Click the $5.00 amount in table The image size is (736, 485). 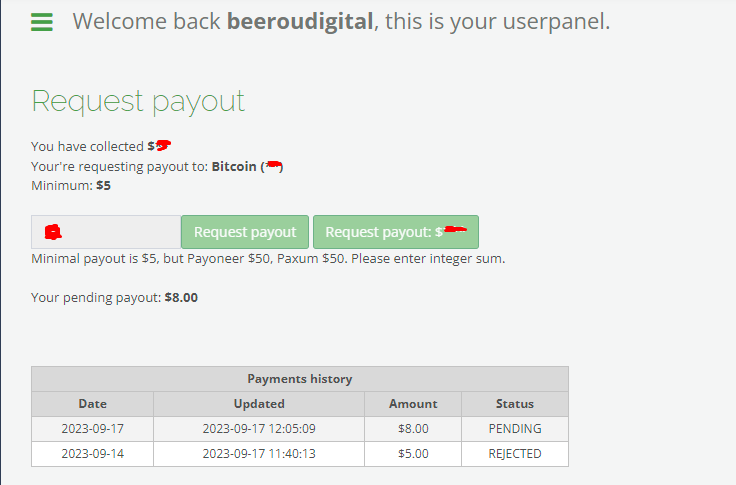pos(413,454)
